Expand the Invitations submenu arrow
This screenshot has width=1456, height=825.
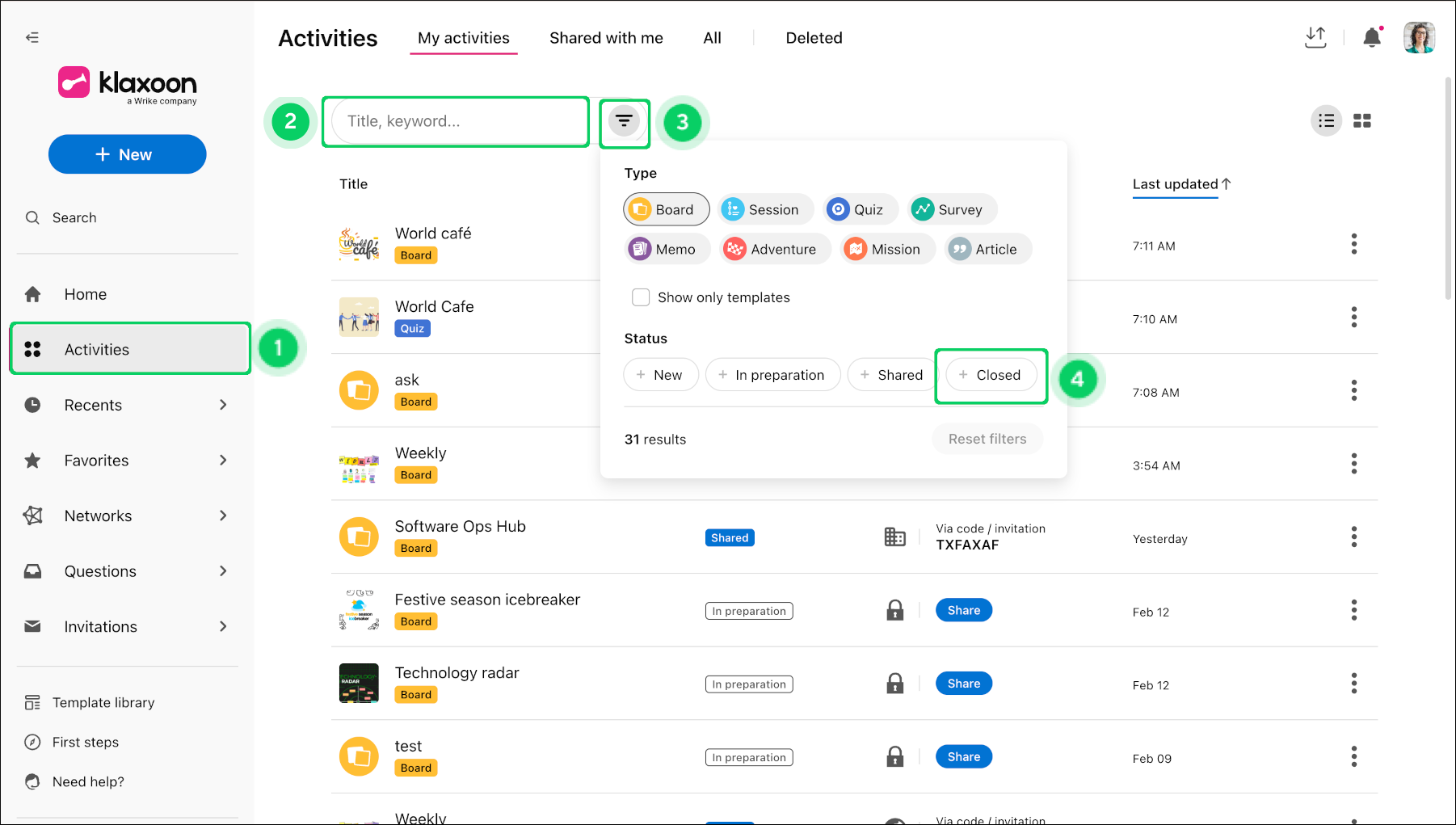point(223,626)
